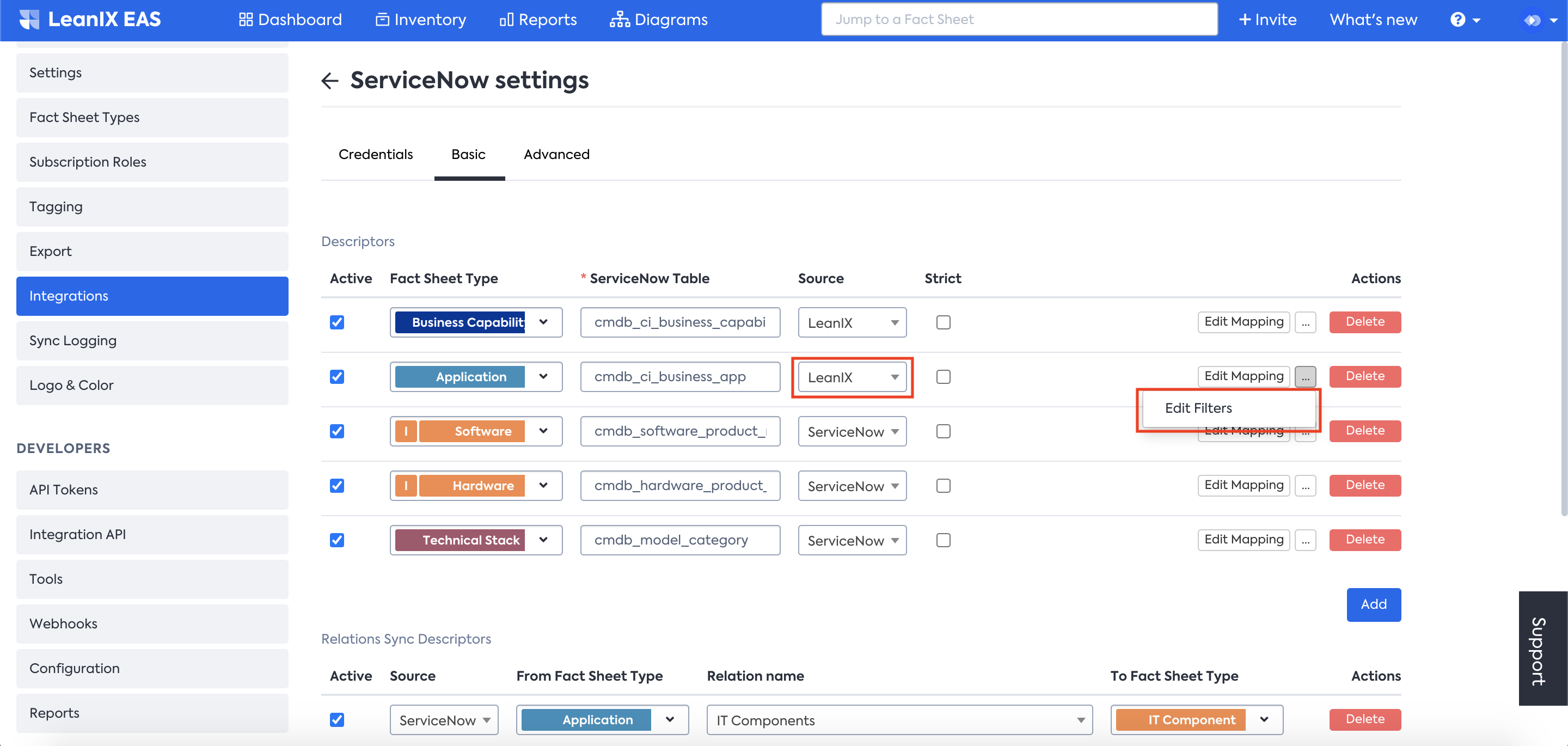The height and width of the screenshot is (746, 1568).
Task: Open more options for Business Capability row
Action: pos(1306,322)
